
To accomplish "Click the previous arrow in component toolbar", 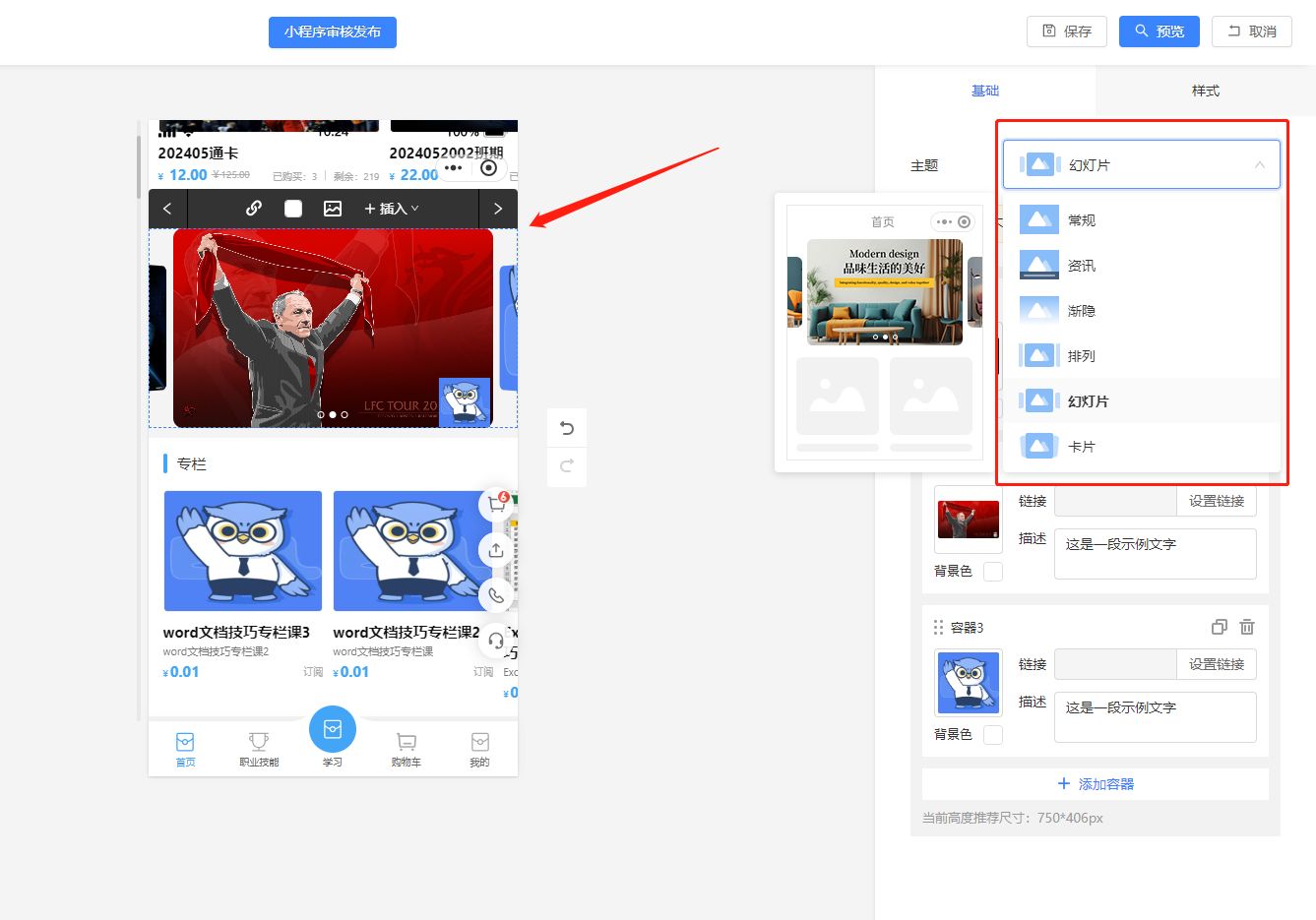I will coord(167,209).
